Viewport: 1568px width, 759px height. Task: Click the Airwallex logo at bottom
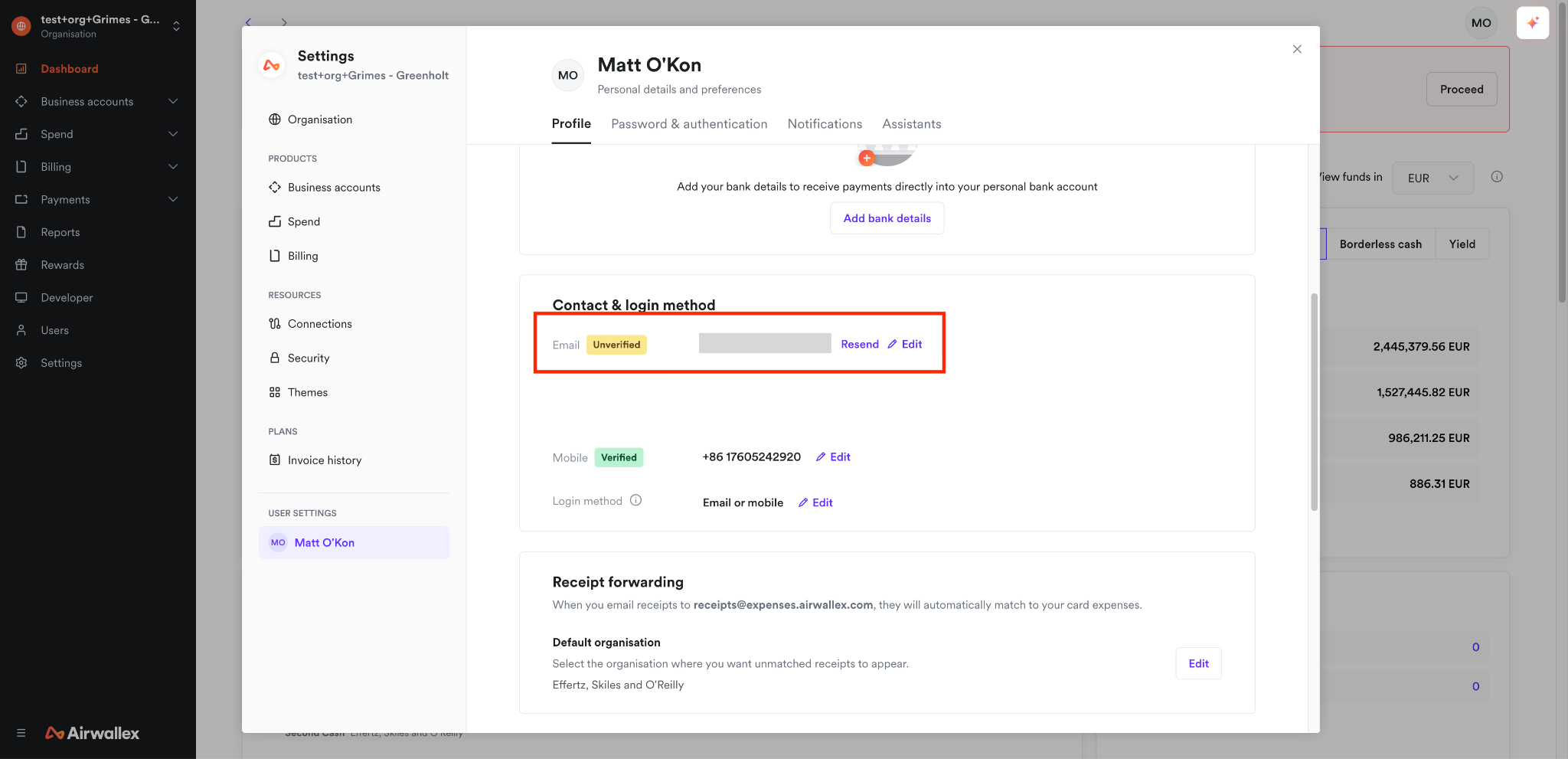[92, 733]
